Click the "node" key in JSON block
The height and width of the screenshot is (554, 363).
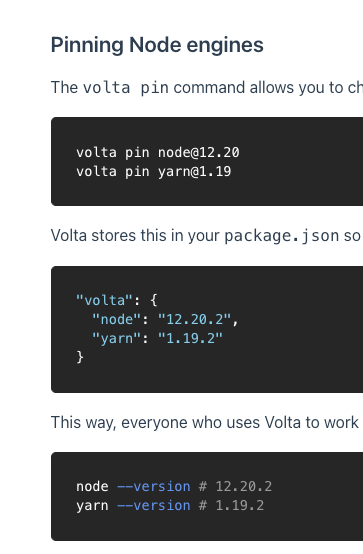117,320
